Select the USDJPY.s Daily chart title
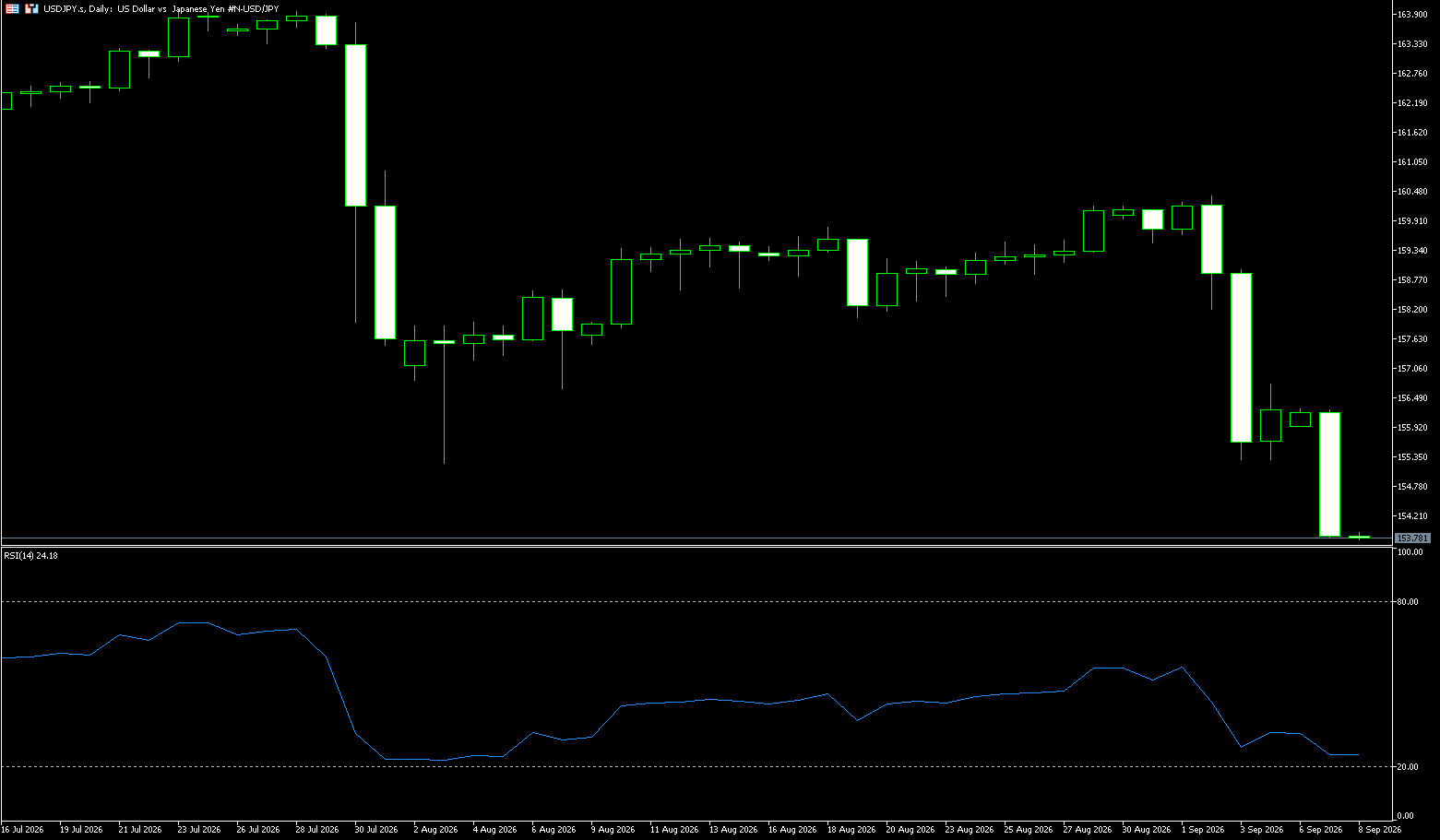1440x840 pixels. coord(161,8)
